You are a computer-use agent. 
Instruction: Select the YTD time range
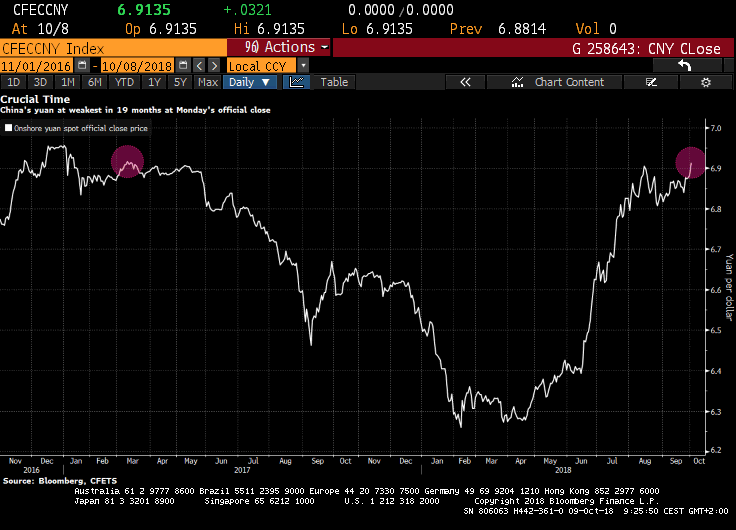pyautogui.click(x=125, y=82)
